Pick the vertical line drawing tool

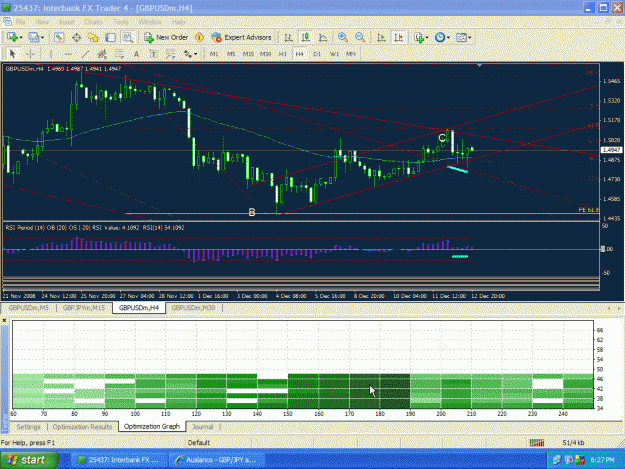pos(51,54)
